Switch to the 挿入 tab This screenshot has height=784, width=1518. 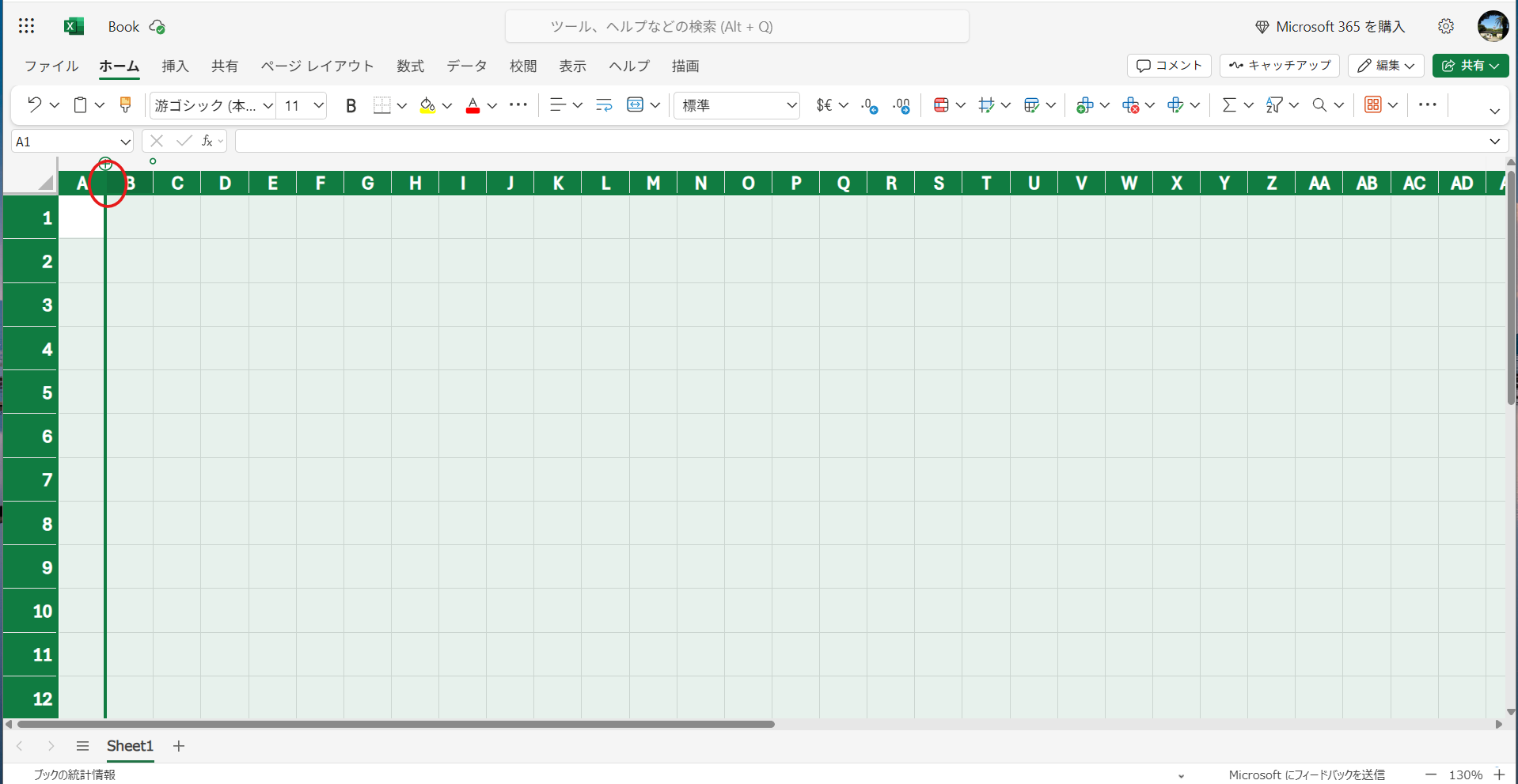(175, 66)
